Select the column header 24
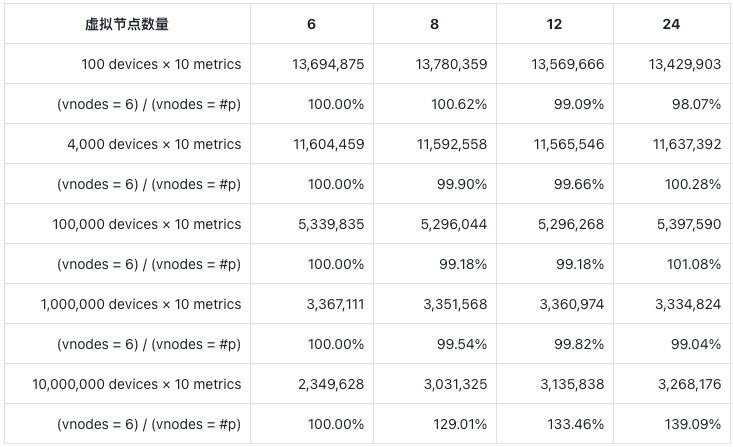This screenshot has width=733, height=447. [x=671, y=24]
